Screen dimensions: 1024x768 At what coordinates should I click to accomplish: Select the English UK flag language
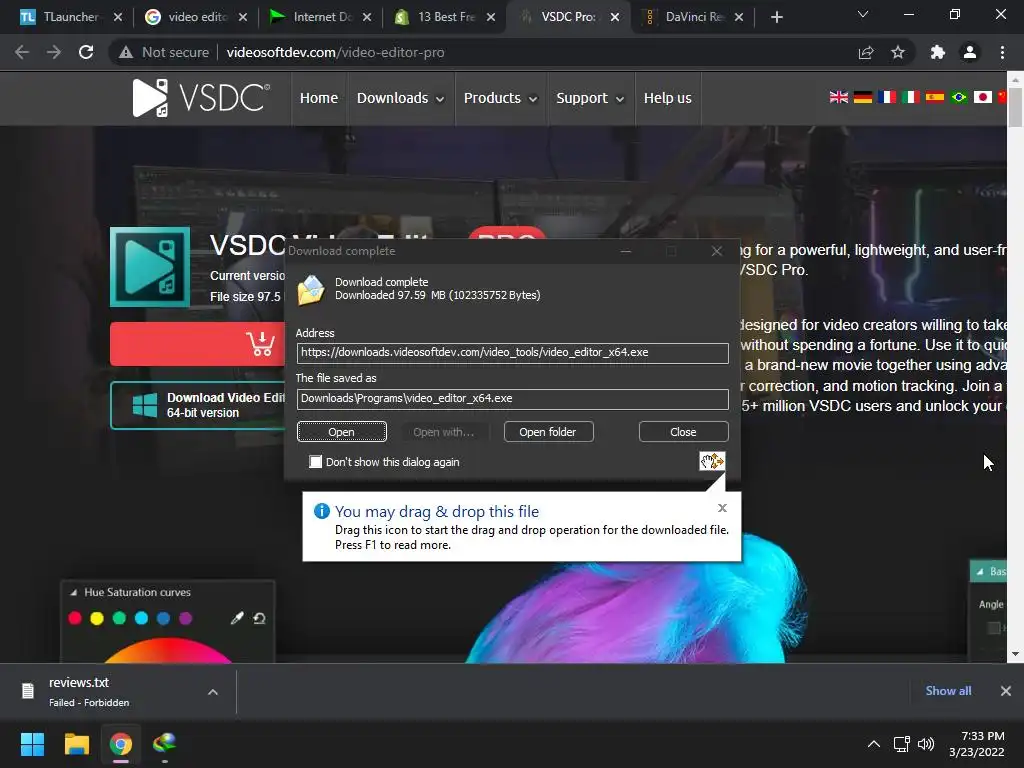839,97
